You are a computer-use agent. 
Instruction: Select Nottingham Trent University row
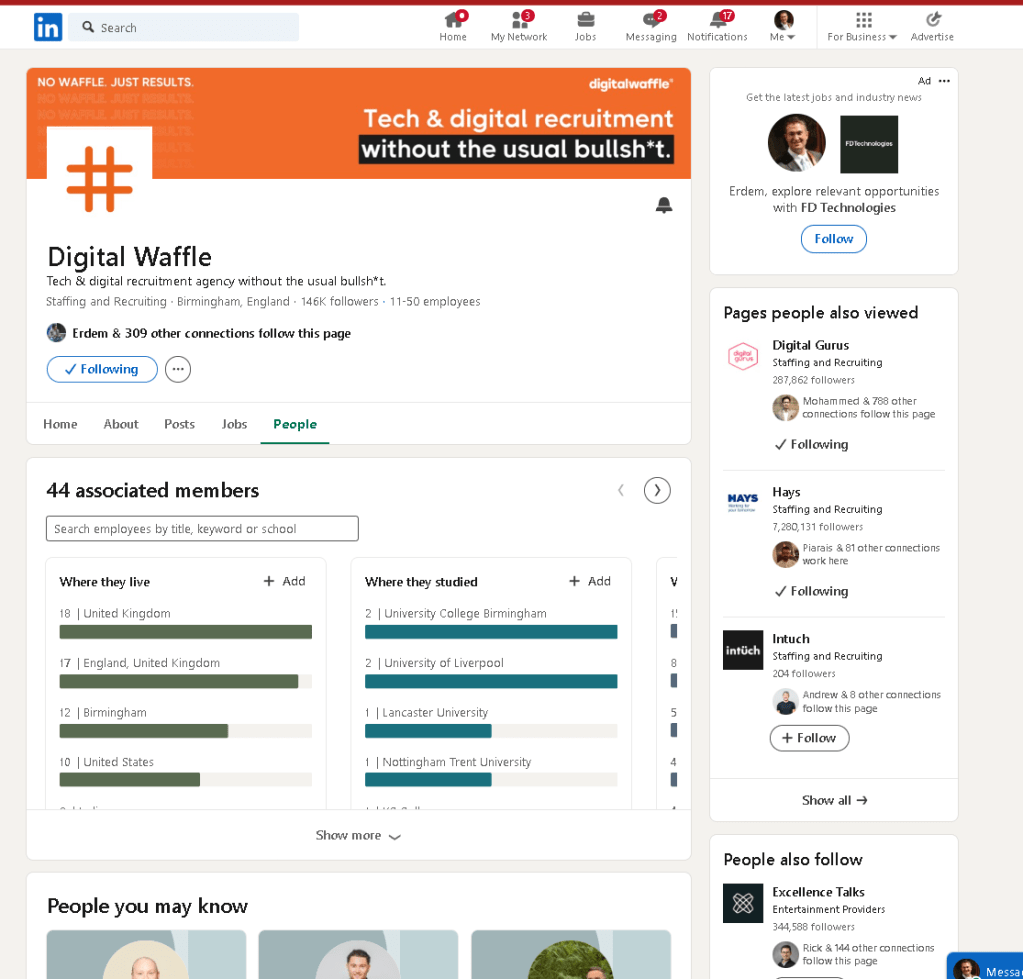coord(491,772)
